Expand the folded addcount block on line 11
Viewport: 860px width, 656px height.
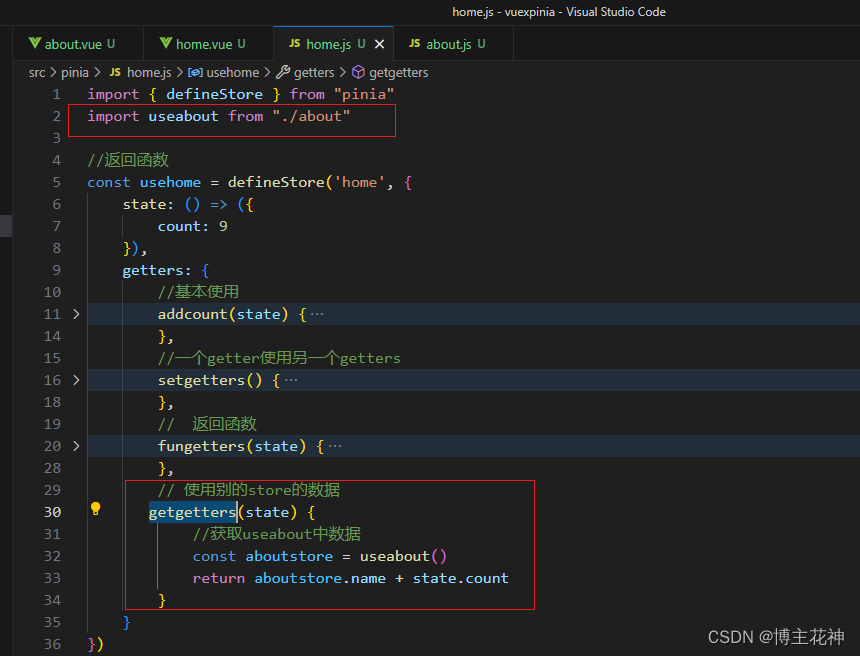coord(76,314)
